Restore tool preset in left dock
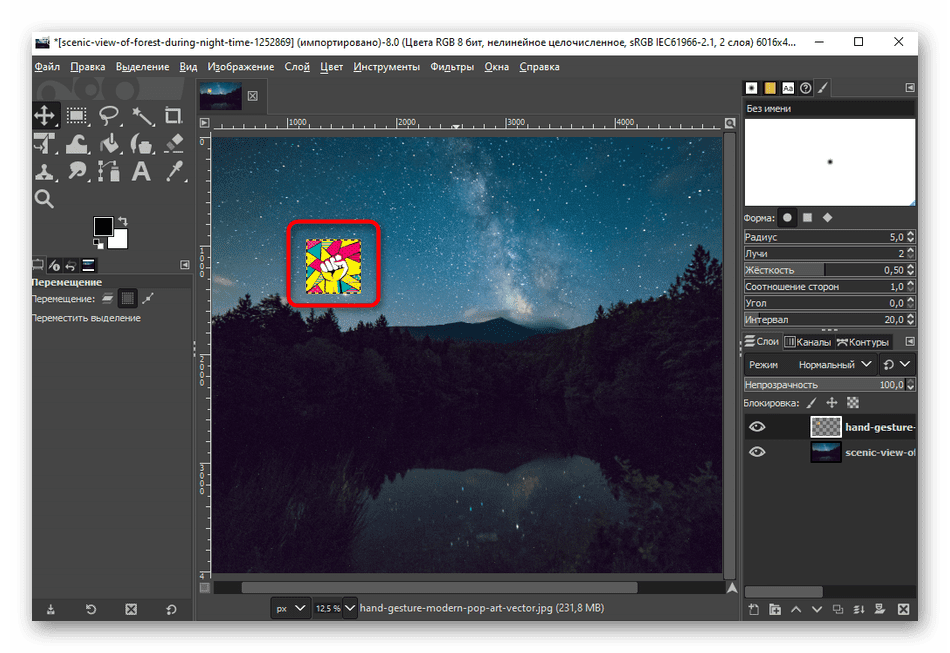 [91, 609]
